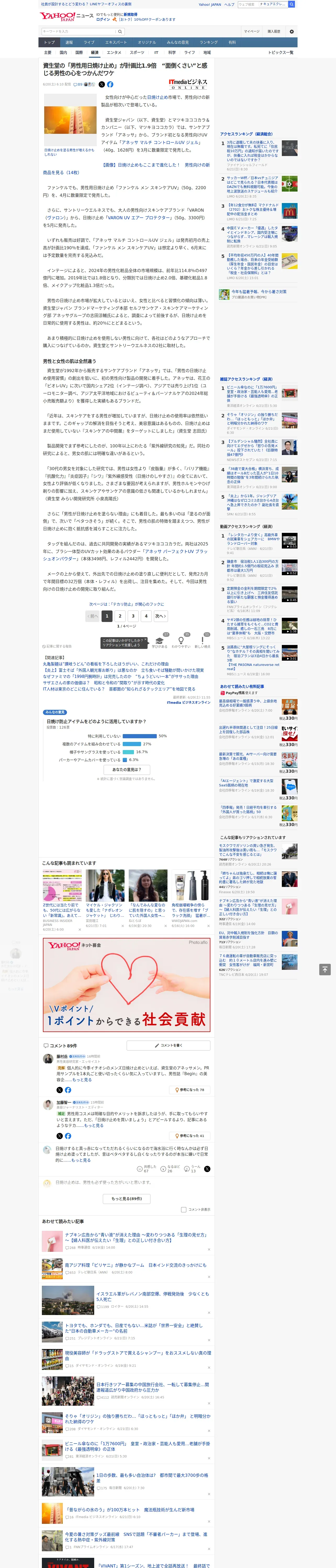Screen dimensions: 336x1568
Task: Open the article comment count (89) icon
Action: pos(78,85)
